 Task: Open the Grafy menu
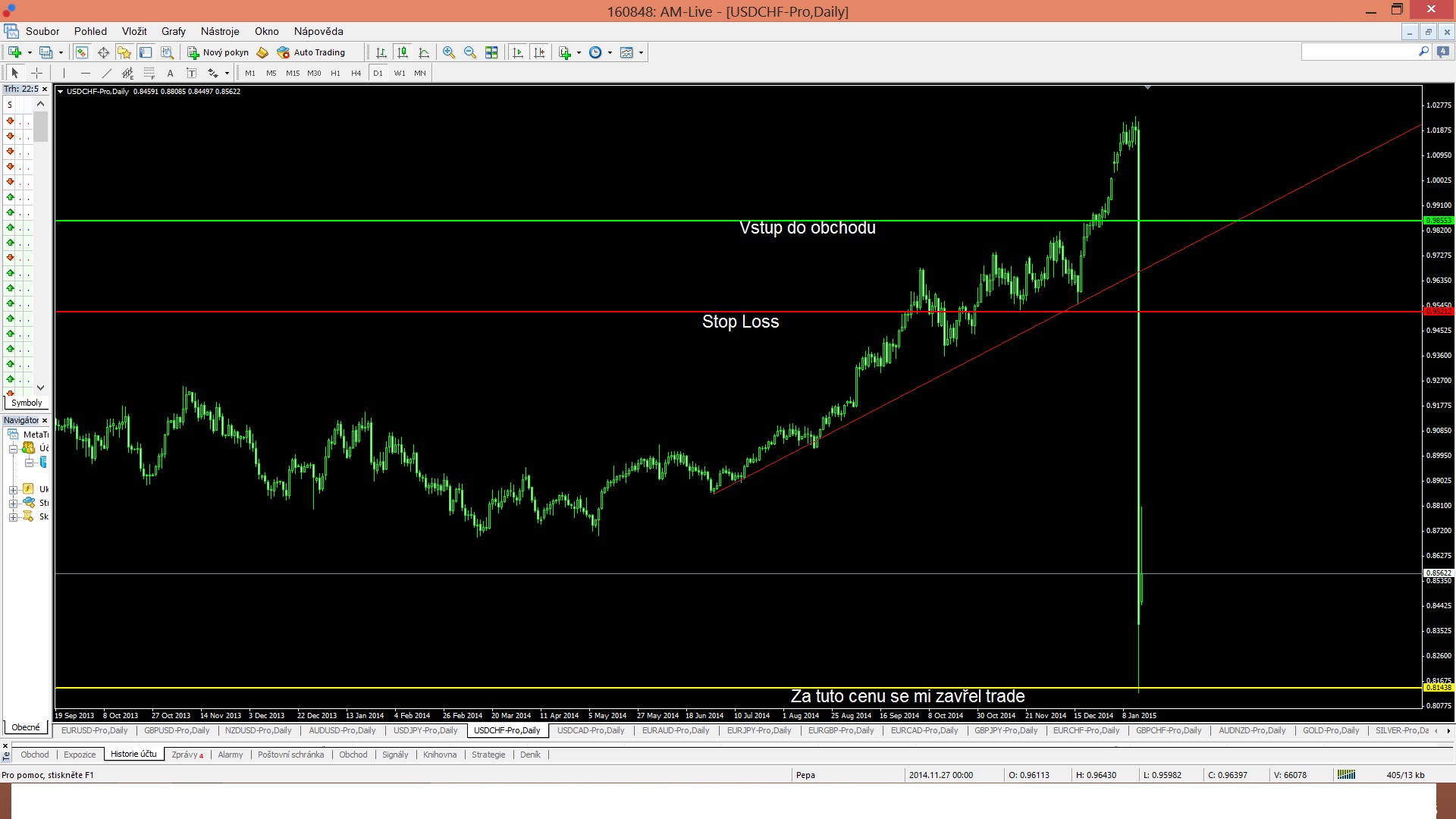click(174, 31)
